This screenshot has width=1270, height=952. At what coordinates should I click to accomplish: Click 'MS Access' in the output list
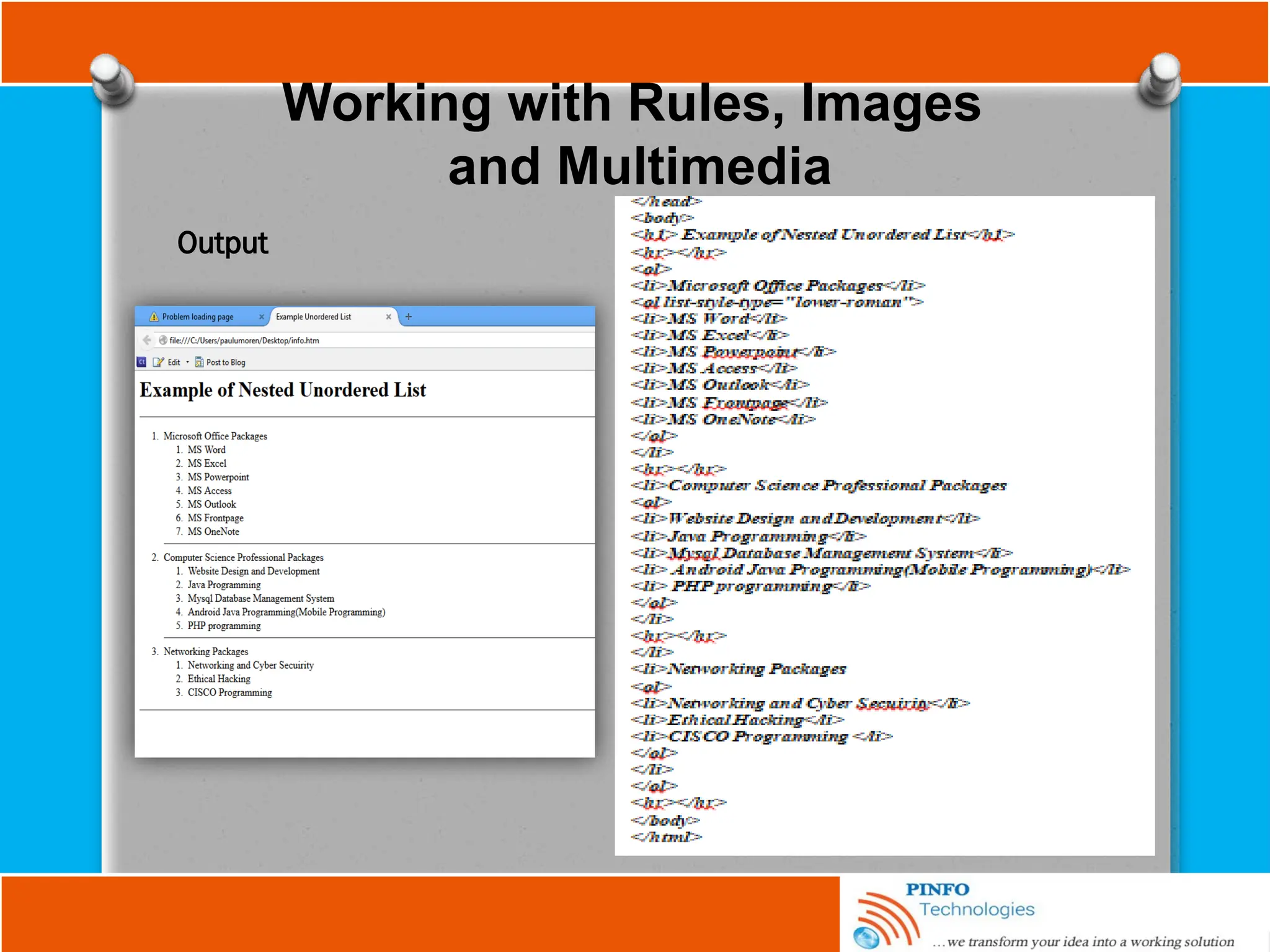click(x=210, y=491)
